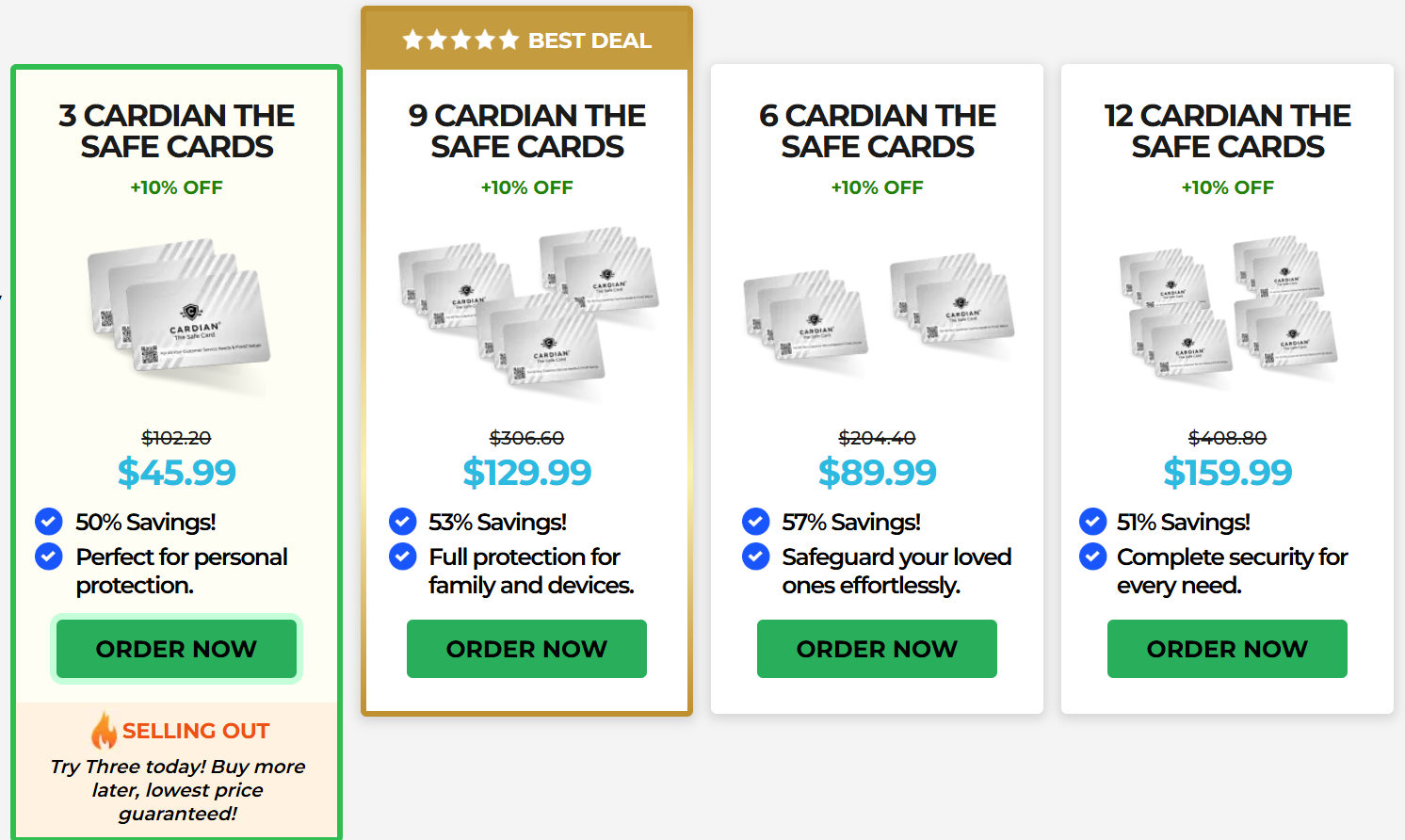1405x840 pixels.
Task: Click the checkmark icon next to 50% Savings
Action: point(49,521)
